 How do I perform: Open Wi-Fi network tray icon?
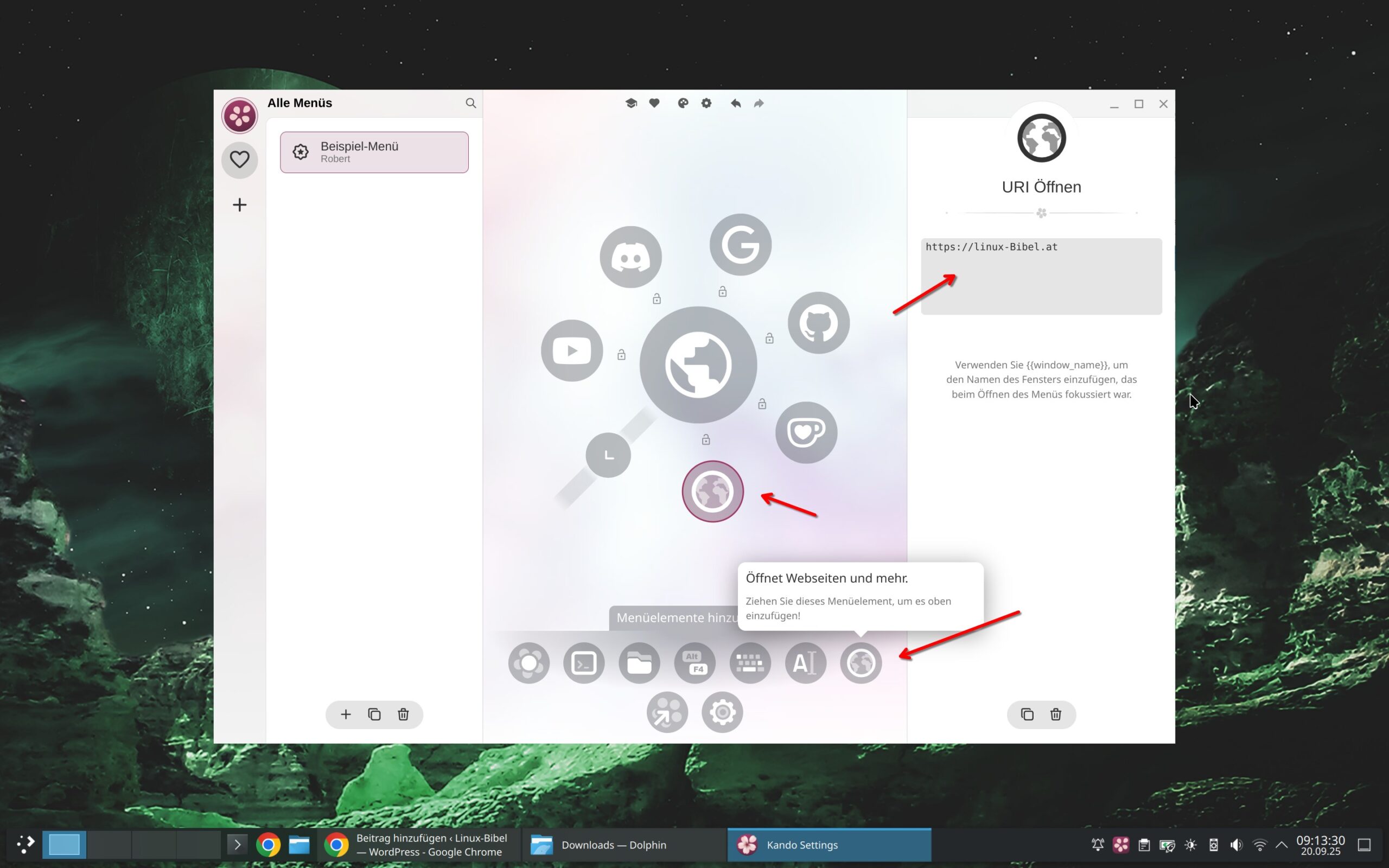pyautogui.click(x=1260, y=845)
